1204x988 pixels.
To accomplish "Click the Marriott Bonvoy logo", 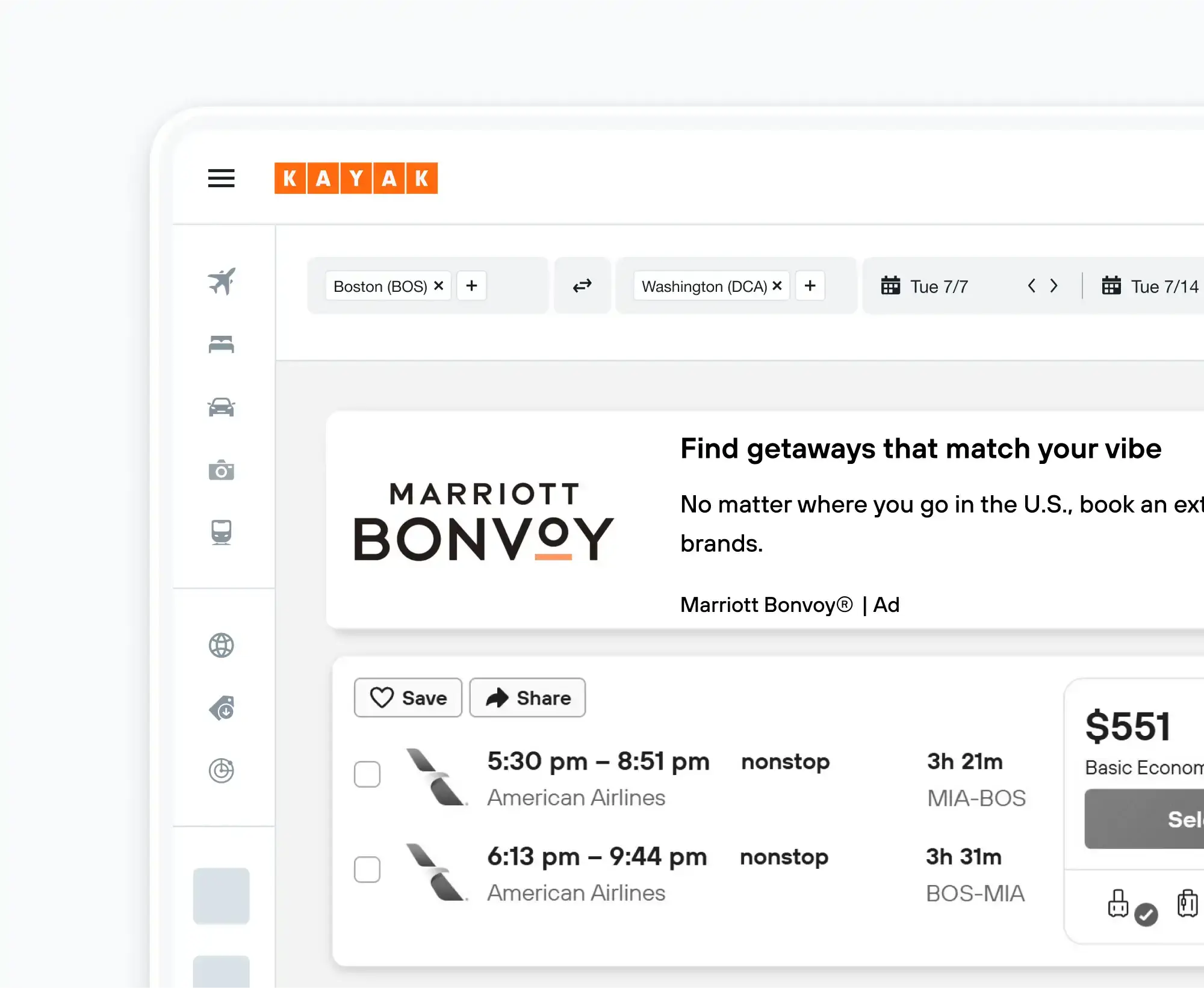I will pos(484,522).
